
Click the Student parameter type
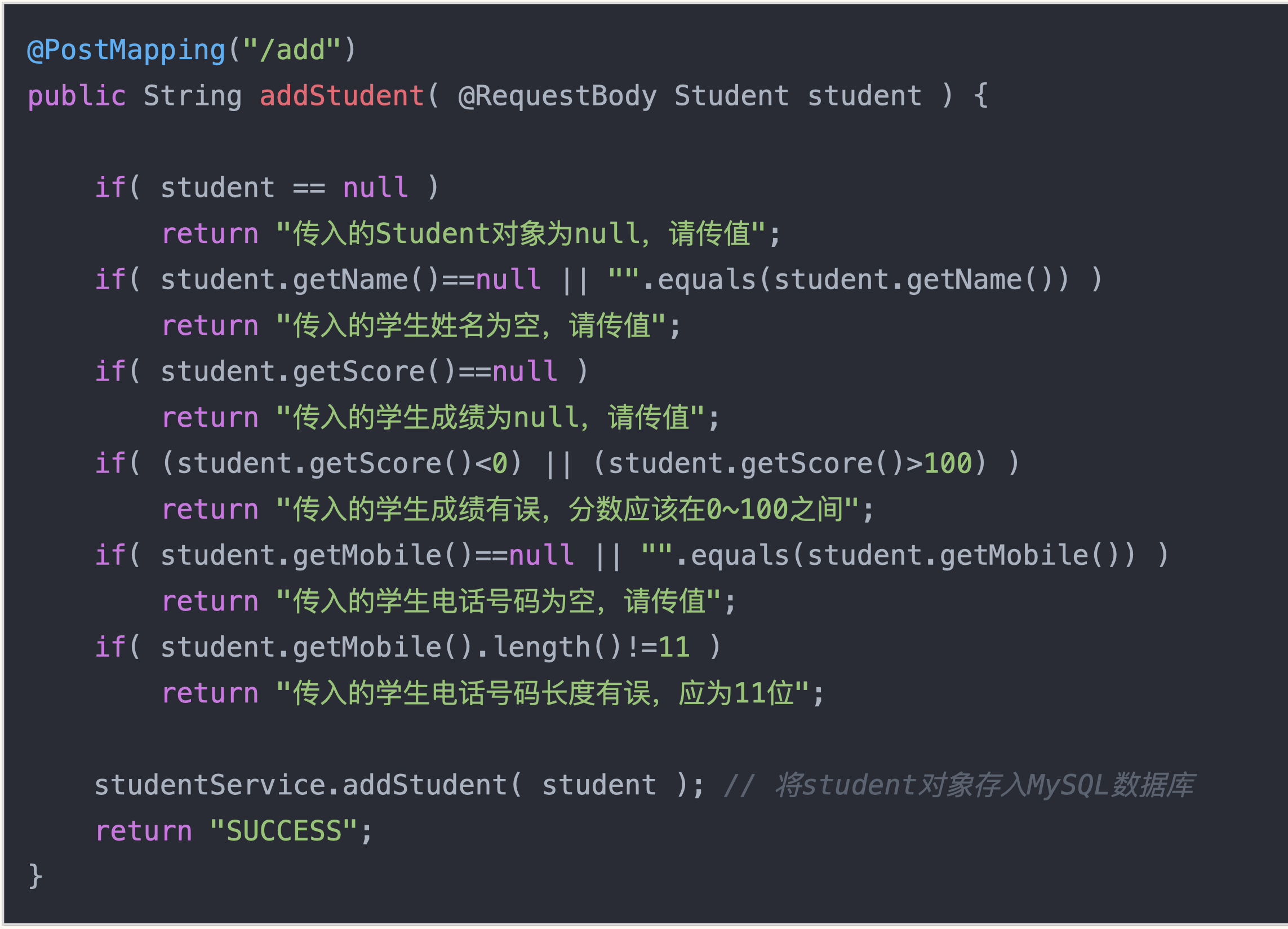click(x=731, y=96)
